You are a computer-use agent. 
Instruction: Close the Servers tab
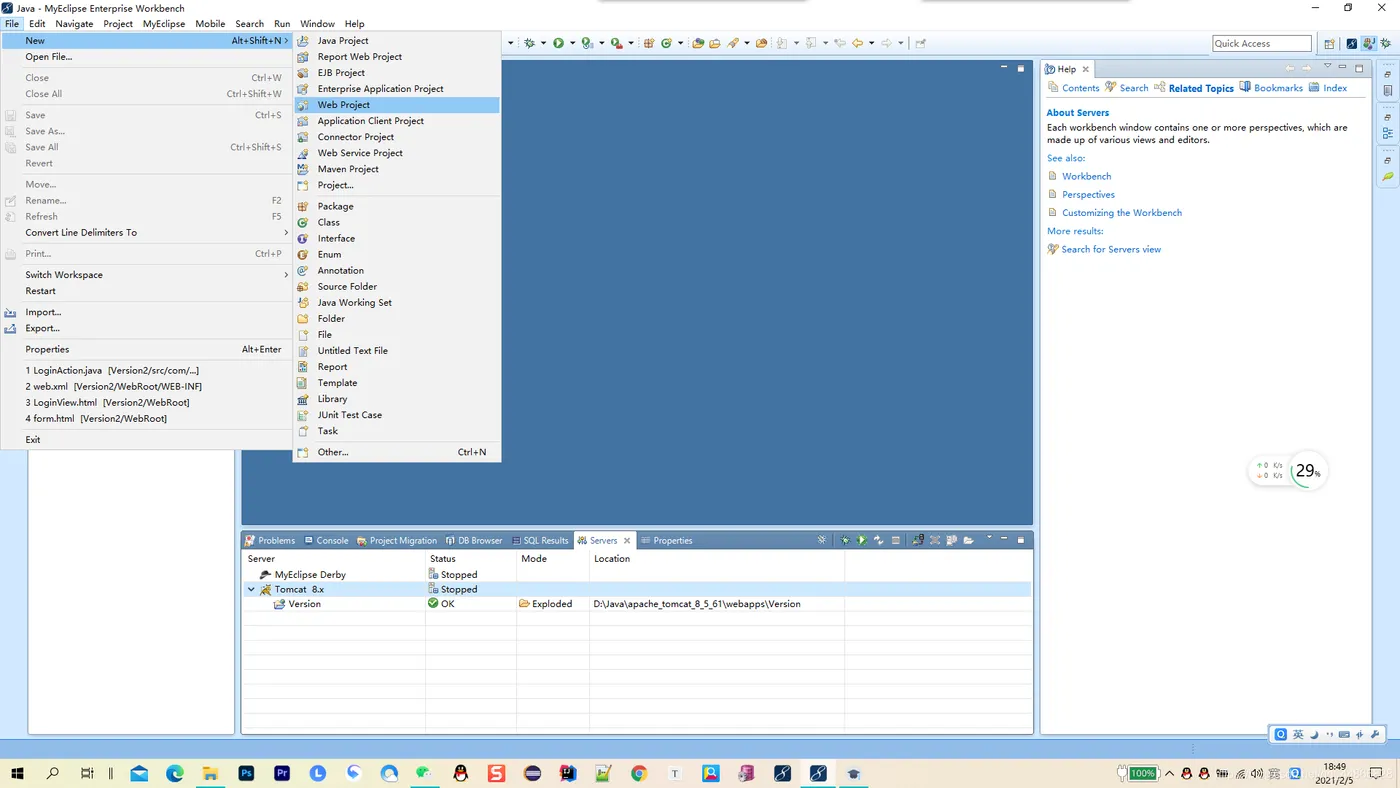click(627, 540)
